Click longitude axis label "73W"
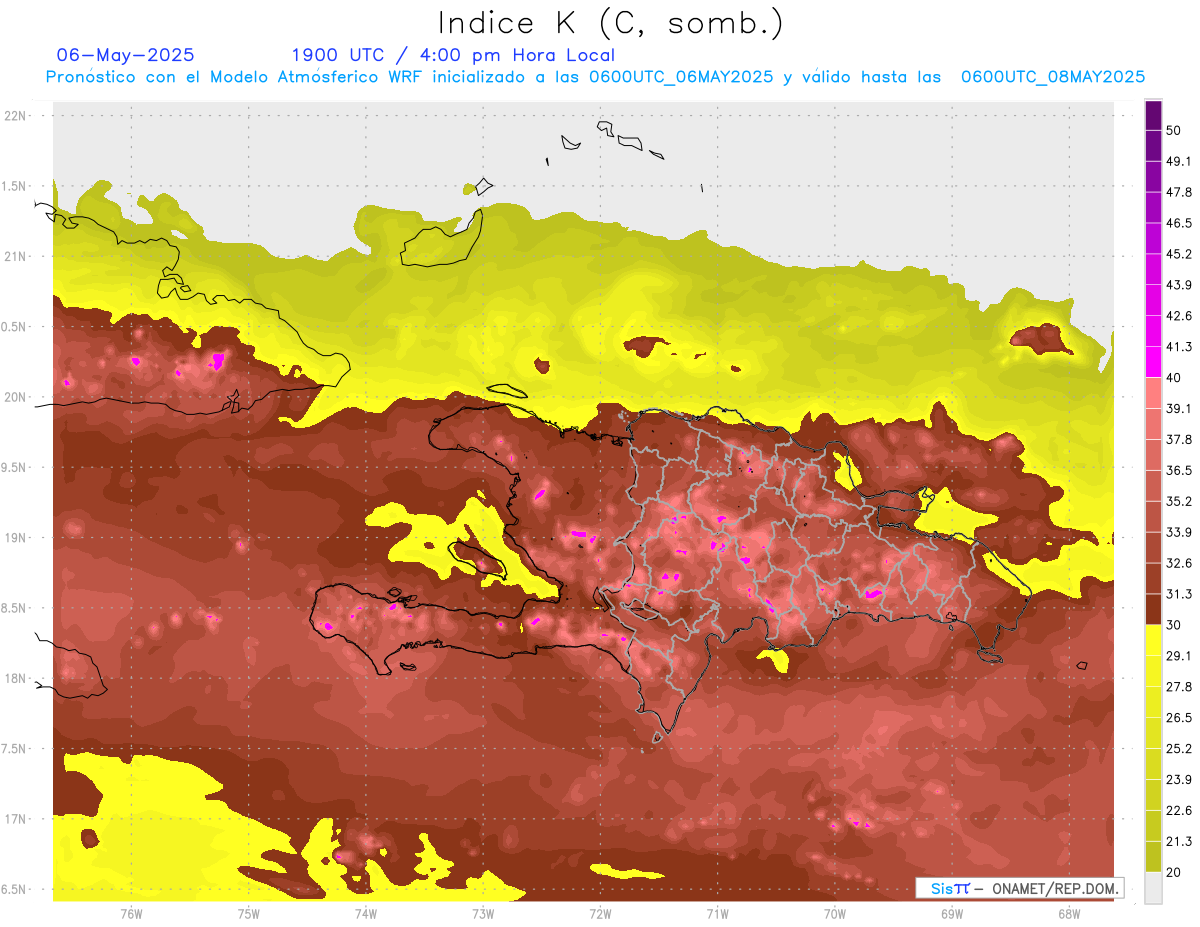 [x=483, y=913]
